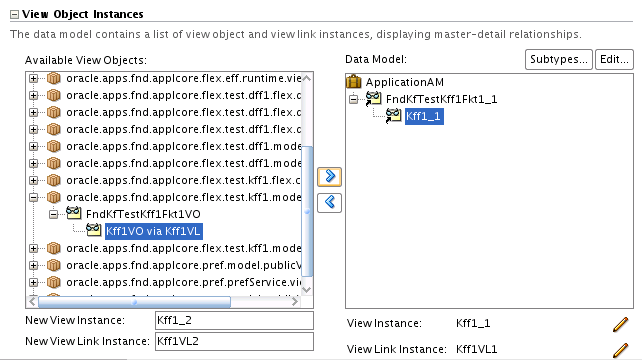
Task: Click package icon of flex.eff.runtime row
Action: [53, 78]
